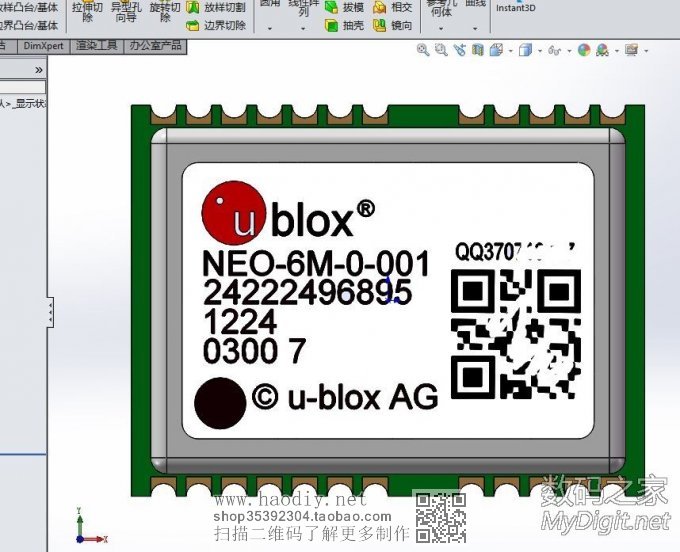Open the 渲染工具 tab
Viewport: 680px width, 552px height.
pos(97,46)
